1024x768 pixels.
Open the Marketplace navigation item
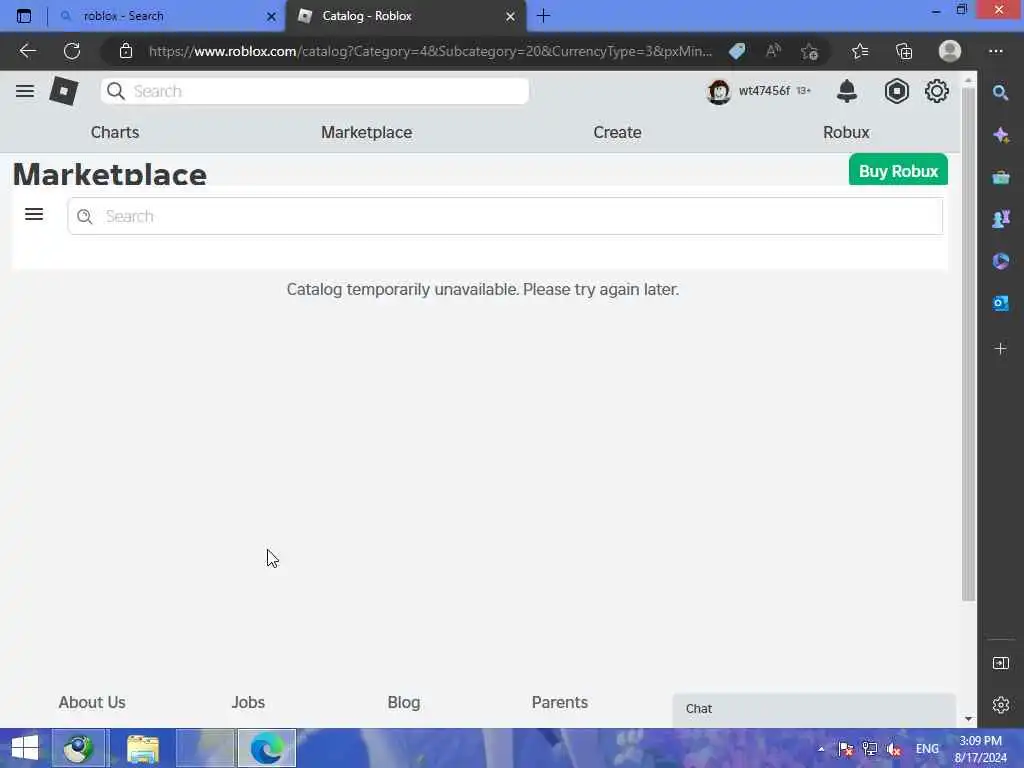point(366,132)
